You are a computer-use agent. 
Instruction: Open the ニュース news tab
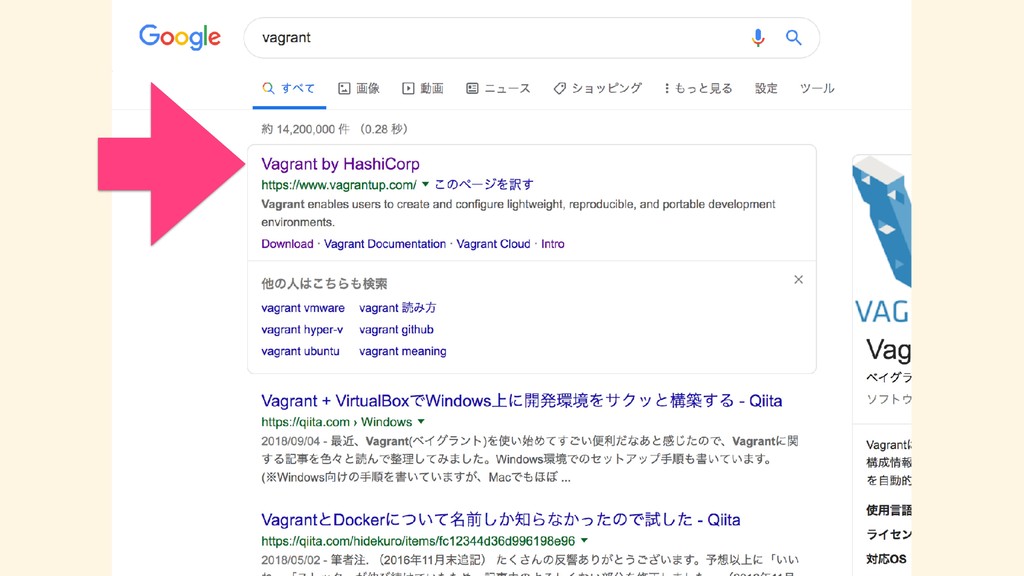click(x=498, y=88)
